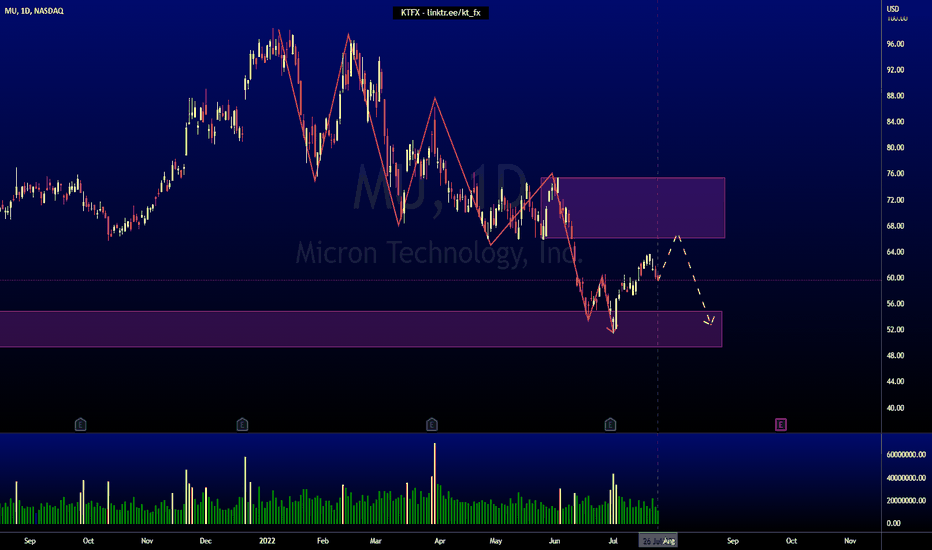Click the 80.00 price axis label
This screenshot has width=932, height=550.
(x=895, y=147)
